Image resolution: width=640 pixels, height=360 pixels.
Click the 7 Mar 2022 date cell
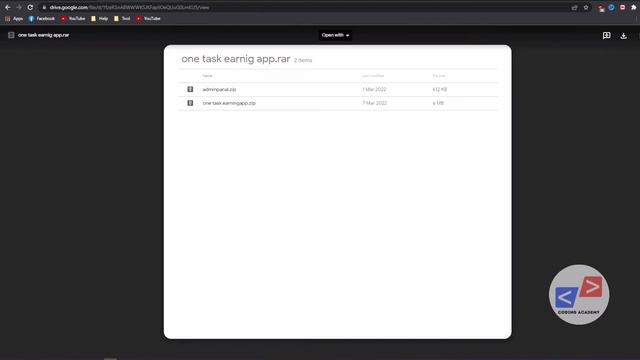click(374, 103)
